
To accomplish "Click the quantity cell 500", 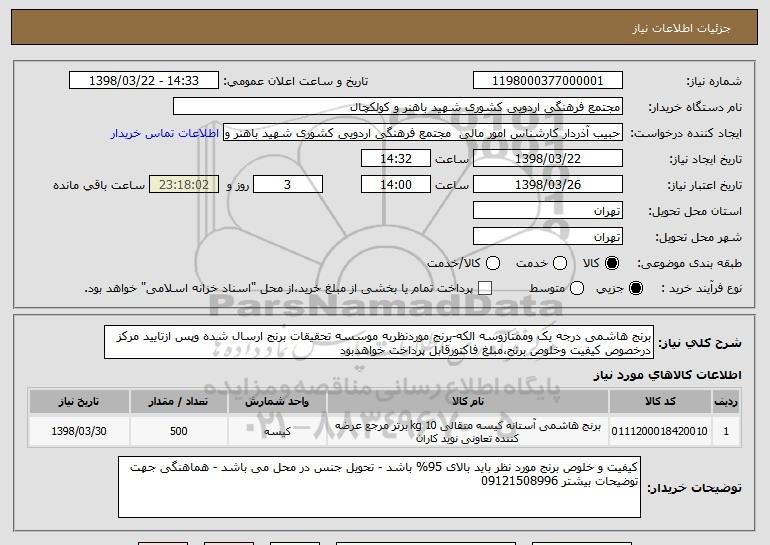I will pos(179,431).
